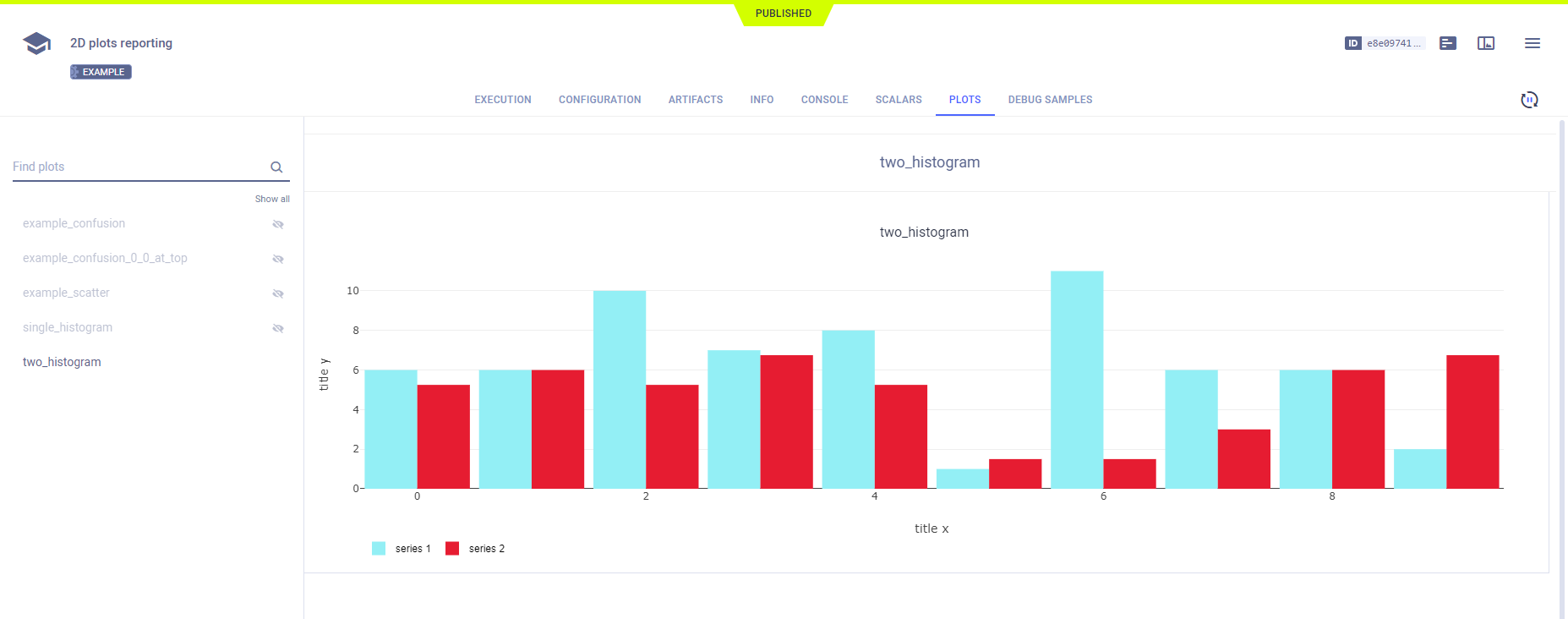Click the search magnifier in Find plots
The width and height of the screenshot is (1568, 619).
pos(276,167)
